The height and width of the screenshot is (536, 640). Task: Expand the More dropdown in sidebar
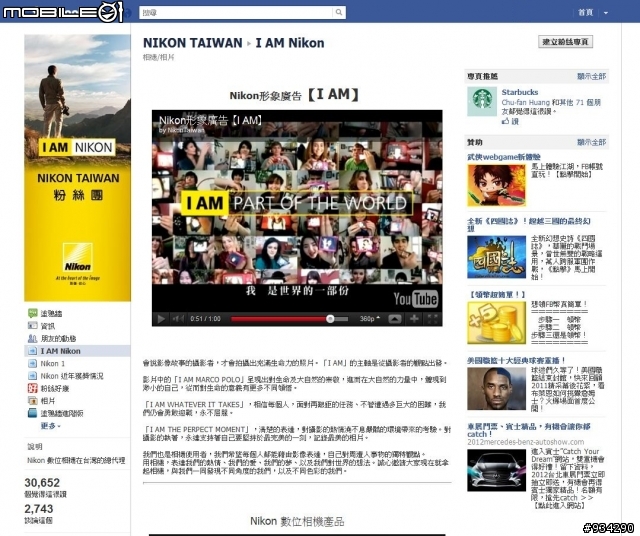coord(51,426)
